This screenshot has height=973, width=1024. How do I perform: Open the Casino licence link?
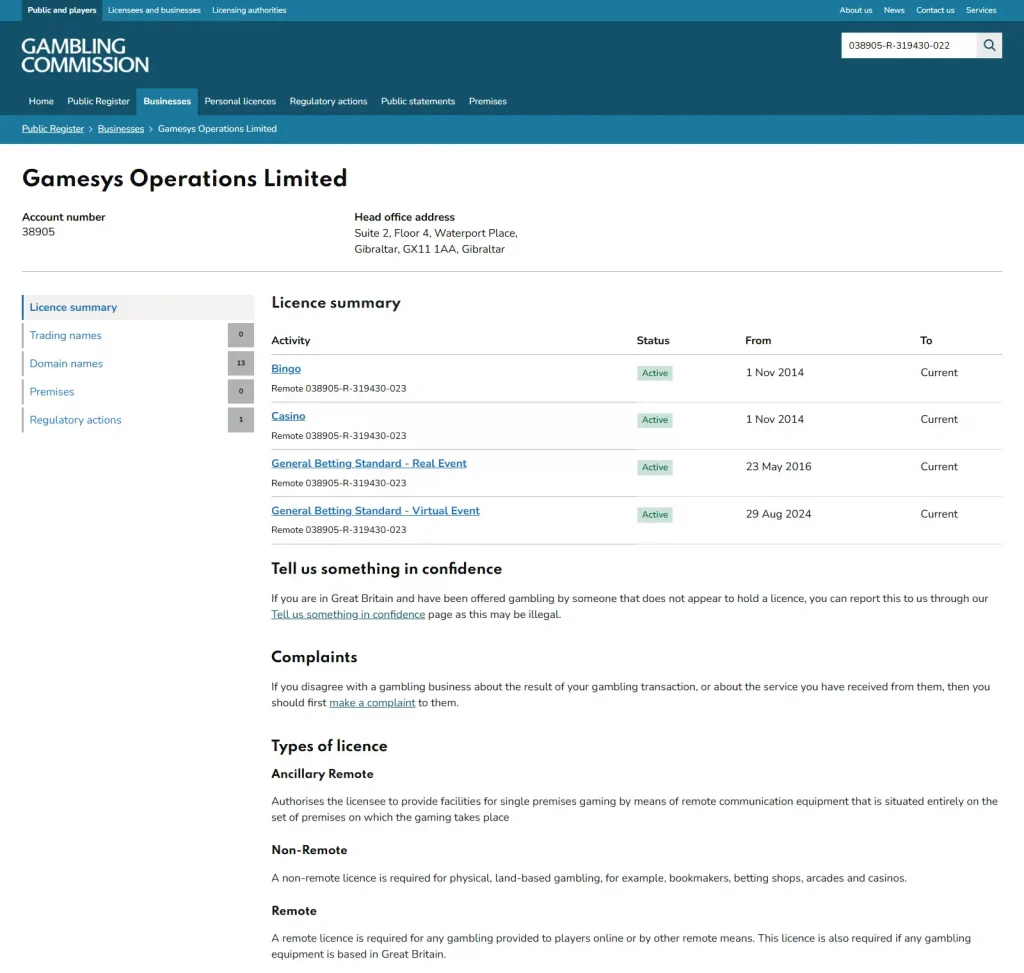pyautogui.click(x=288, y=416)
